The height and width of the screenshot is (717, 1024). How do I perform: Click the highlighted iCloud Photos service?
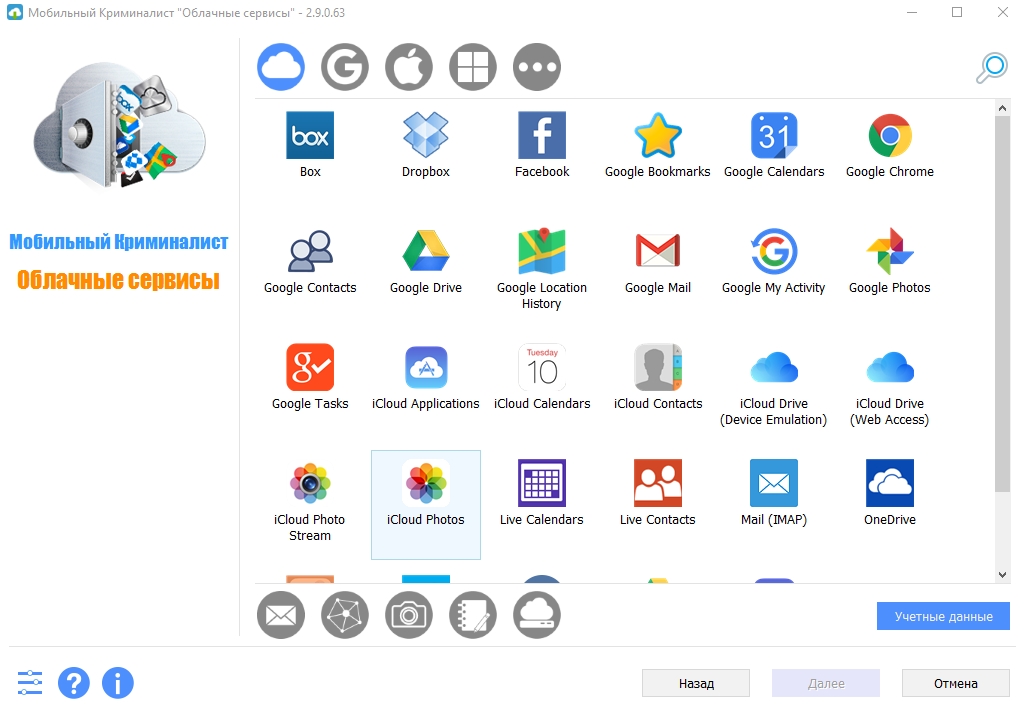point(425,504)
